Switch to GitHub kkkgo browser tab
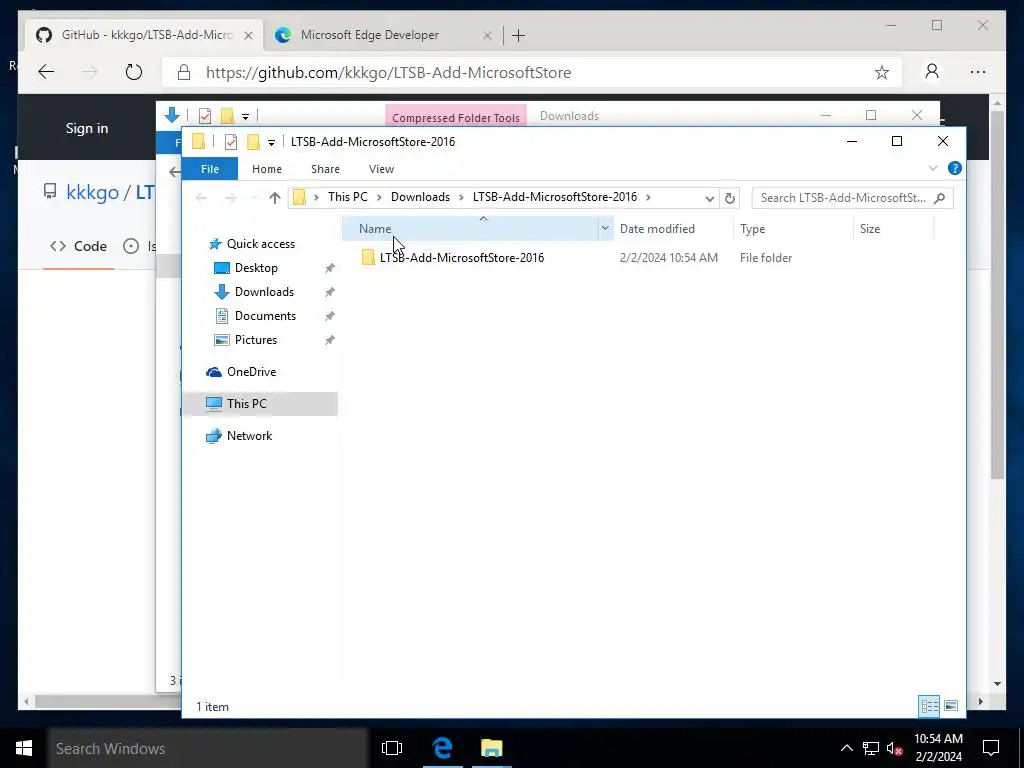Image resolution: width=1024 pixels, height=768 pixels. click(x=146, y=35)
